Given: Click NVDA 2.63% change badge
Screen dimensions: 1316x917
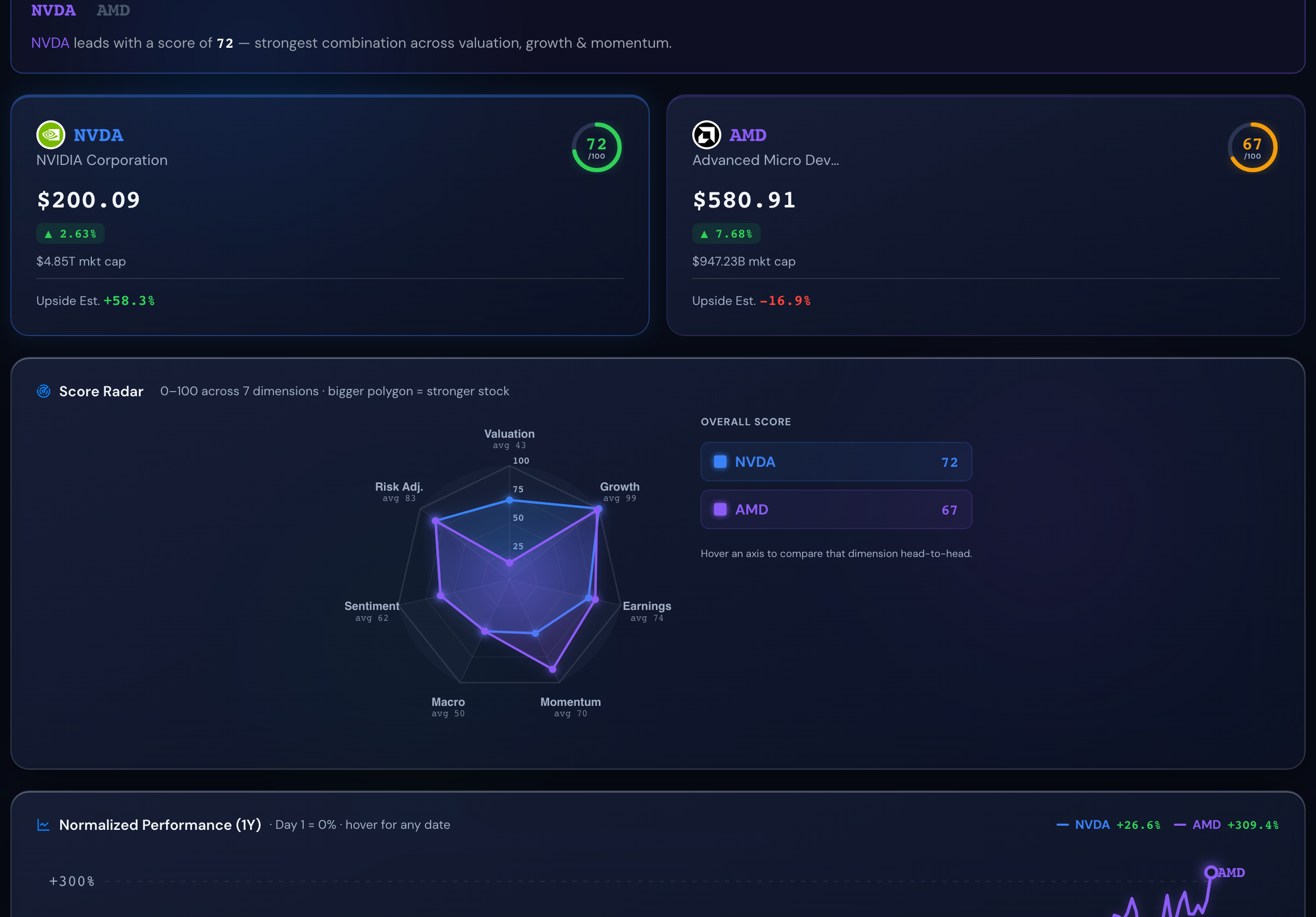Looking at the screenshot, I should (x=71, y=234).
